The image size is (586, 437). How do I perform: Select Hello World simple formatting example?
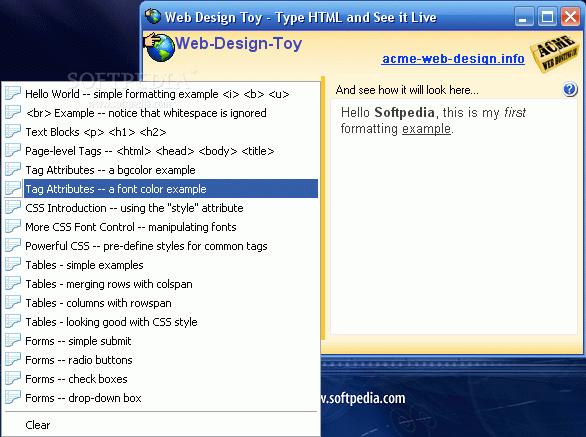point(161,93)
